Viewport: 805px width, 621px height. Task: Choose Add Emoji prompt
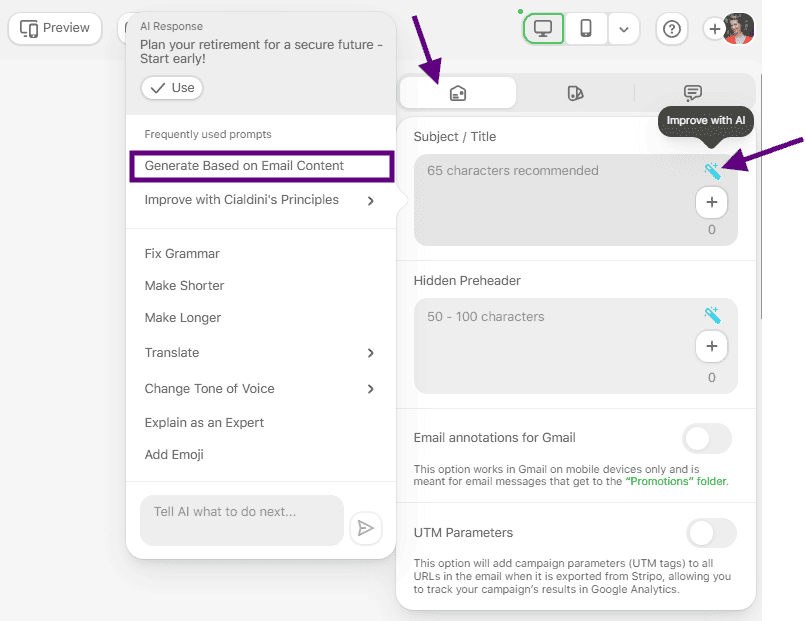[x=174, y=455]
